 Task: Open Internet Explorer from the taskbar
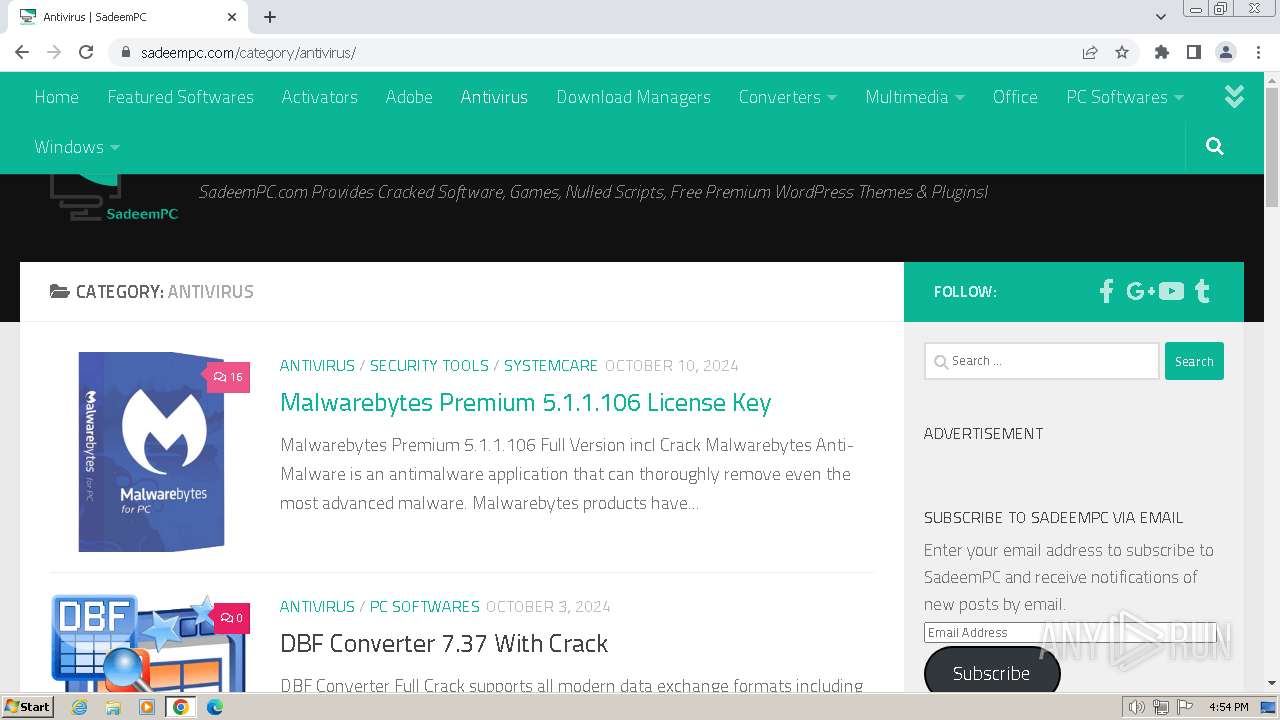tap(79, 707)
